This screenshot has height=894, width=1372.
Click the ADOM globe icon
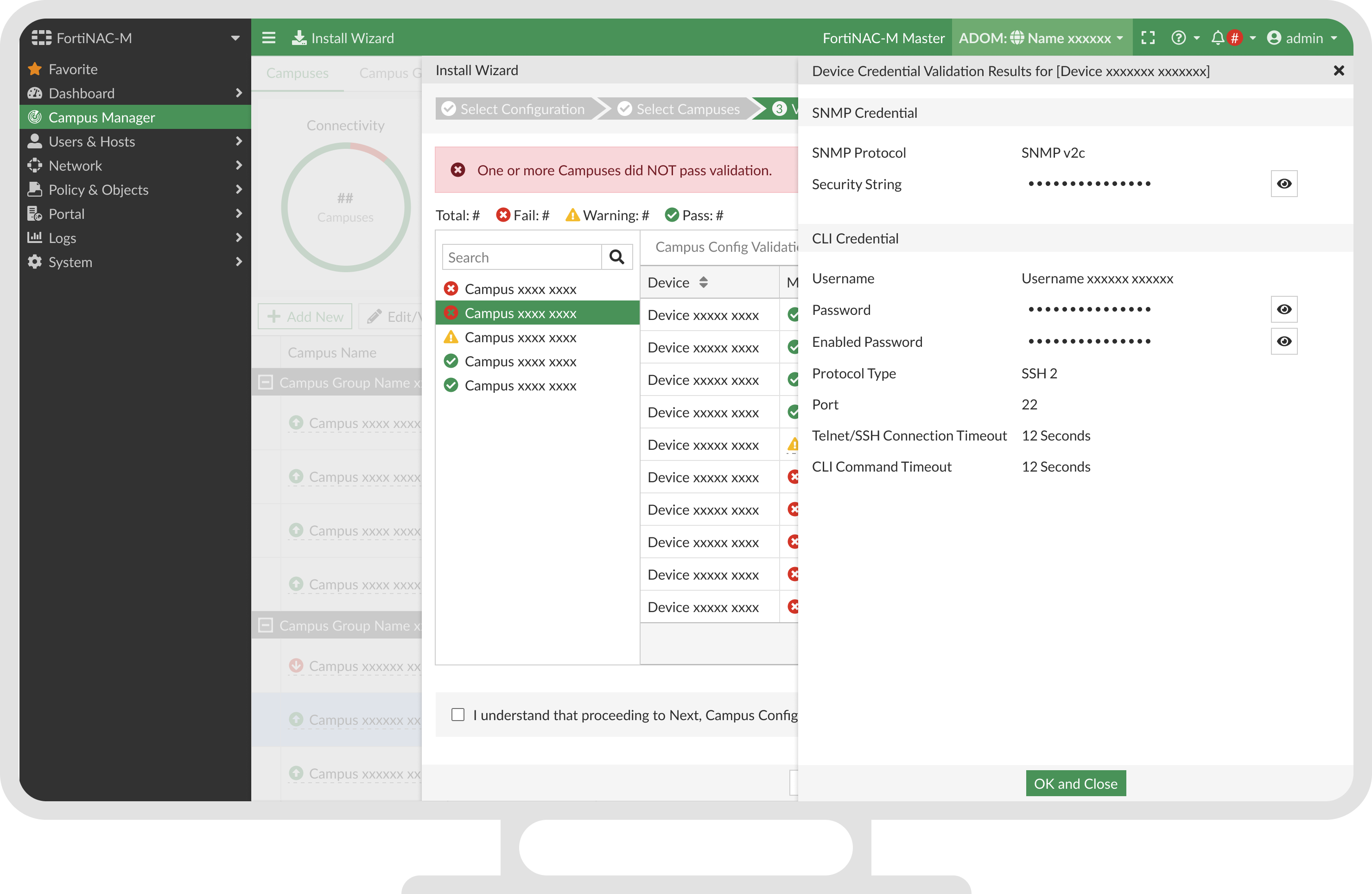(x=1017, y=38)
